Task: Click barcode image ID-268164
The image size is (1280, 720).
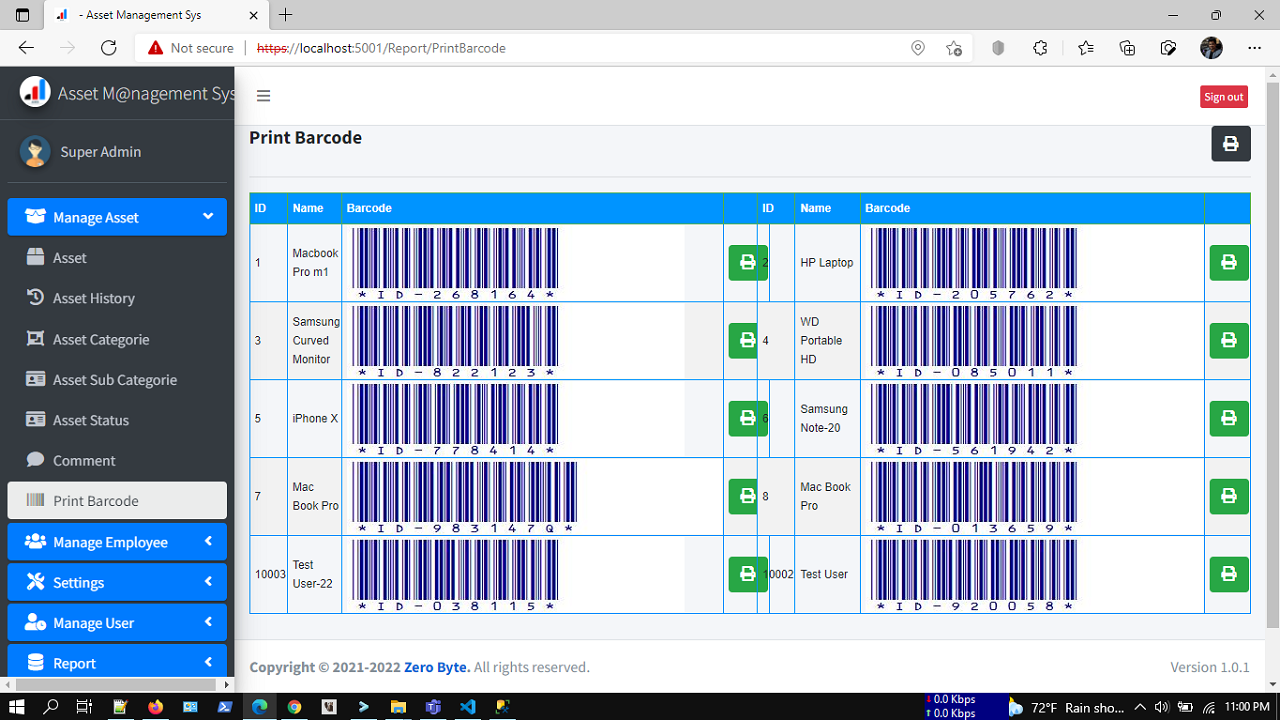Action: point(455,264)
